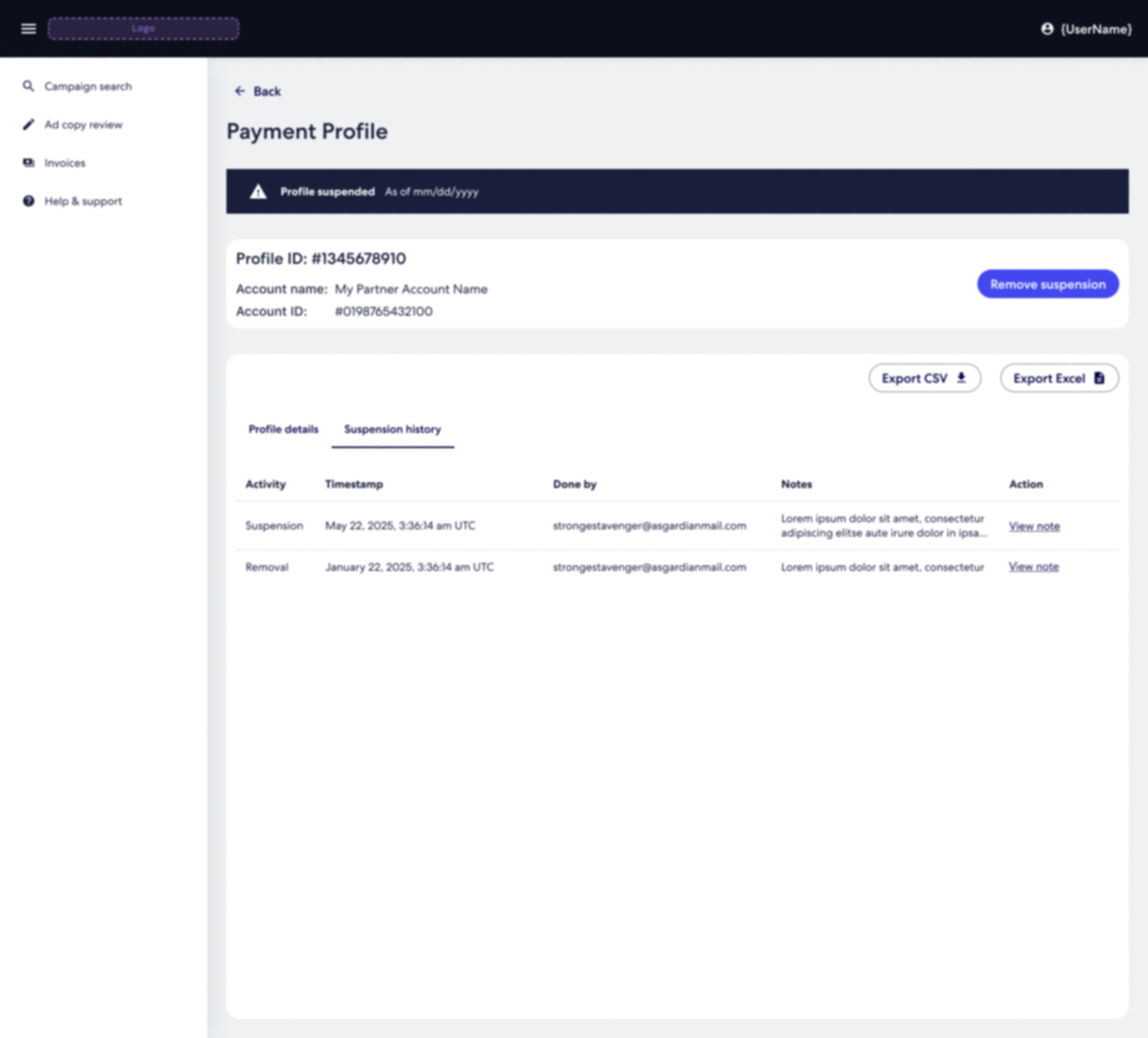Click the Export Excel button
The width and height of the screenshot is (1148, 1038).
click(x=1059, y=377)
